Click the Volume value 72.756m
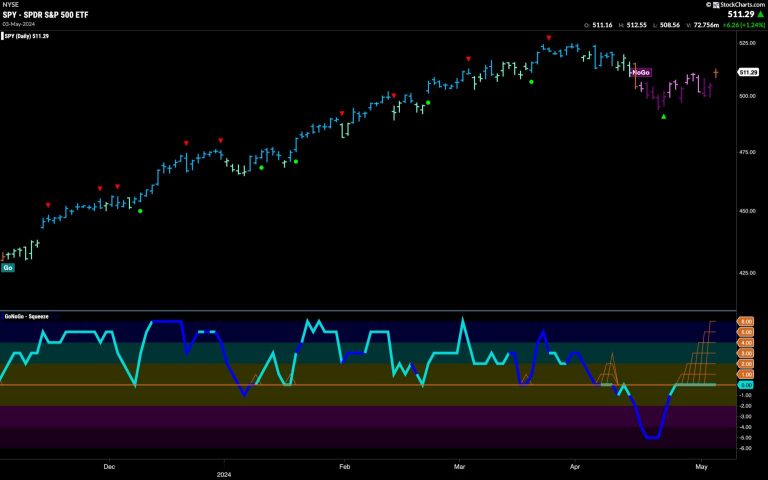 [x=706, y=25]
